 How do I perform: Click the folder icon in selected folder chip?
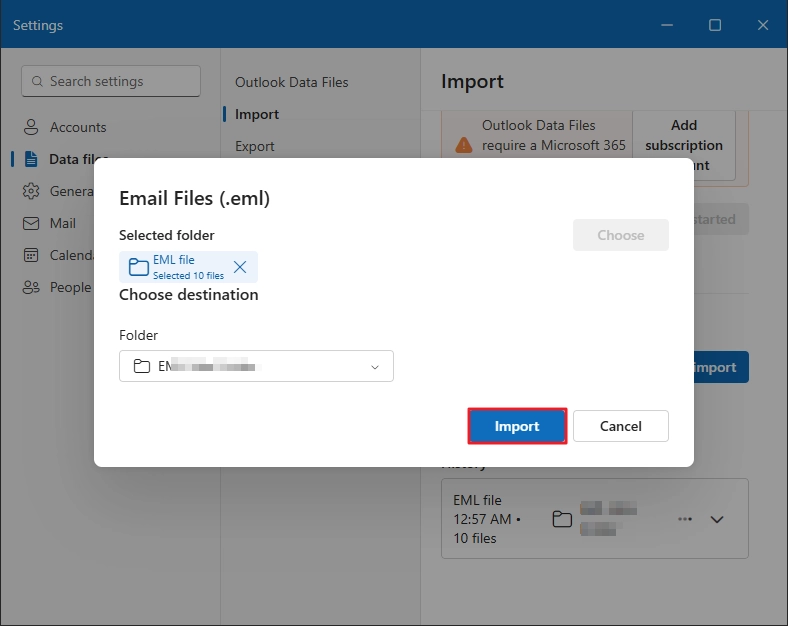139,267
